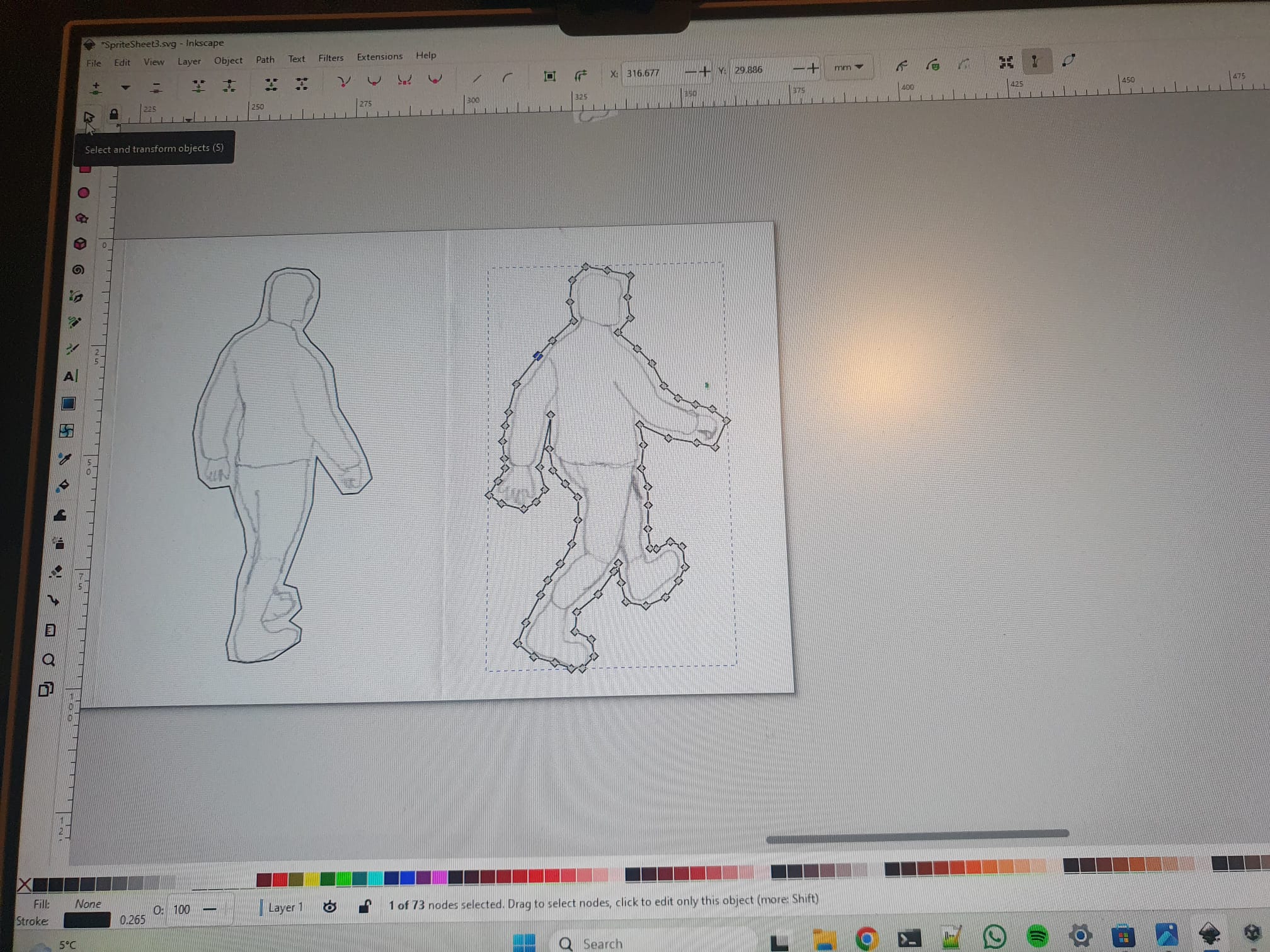
Task: Select the Spiral tool
Action: click(x=78, y=269)
